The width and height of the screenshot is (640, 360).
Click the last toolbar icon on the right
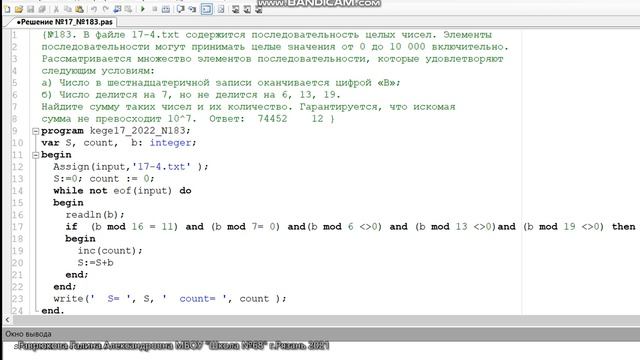(x=258, y=9)
